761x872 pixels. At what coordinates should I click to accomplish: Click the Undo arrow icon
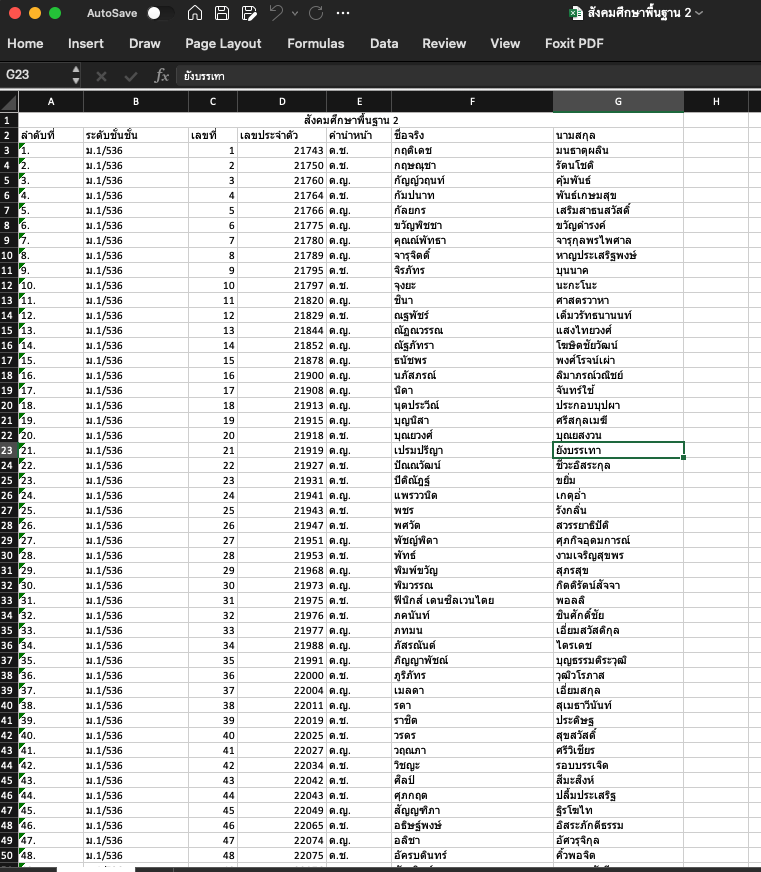tap(276, 13)
